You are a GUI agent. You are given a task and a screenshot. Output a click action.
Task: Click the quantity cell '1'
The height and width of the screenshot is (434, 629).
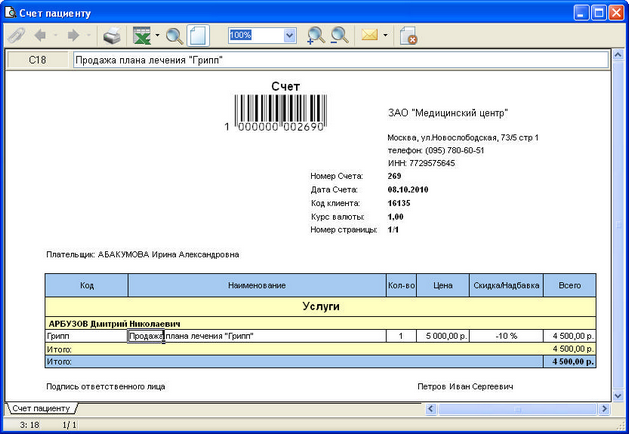click(401, 336)
